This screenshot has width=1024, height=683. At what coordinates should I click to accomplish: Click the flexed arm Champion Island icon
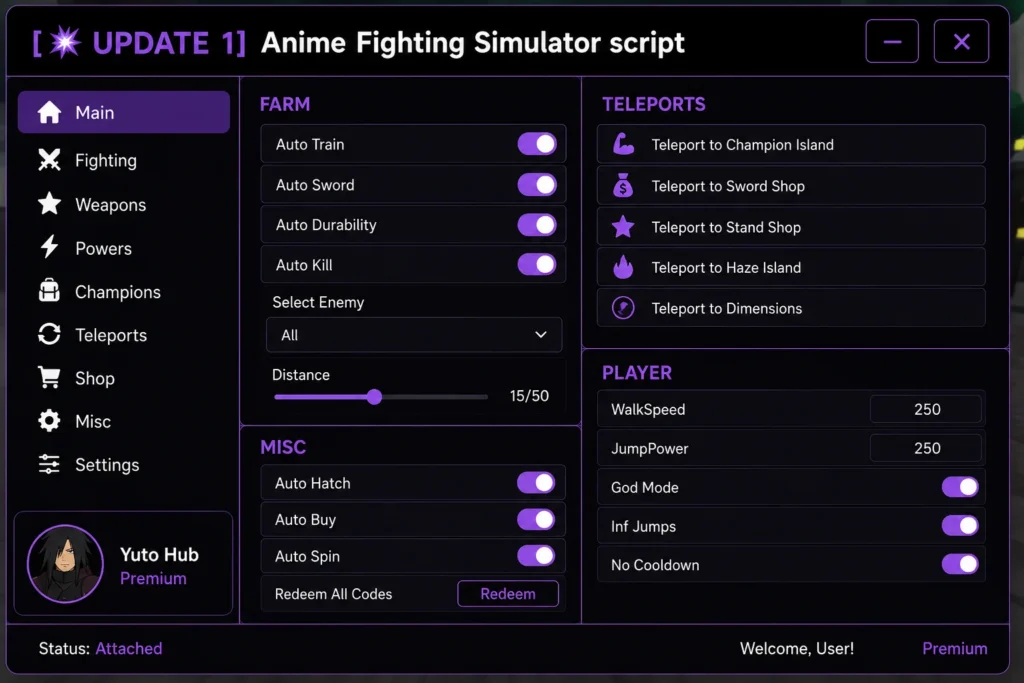tap(623, 144)
